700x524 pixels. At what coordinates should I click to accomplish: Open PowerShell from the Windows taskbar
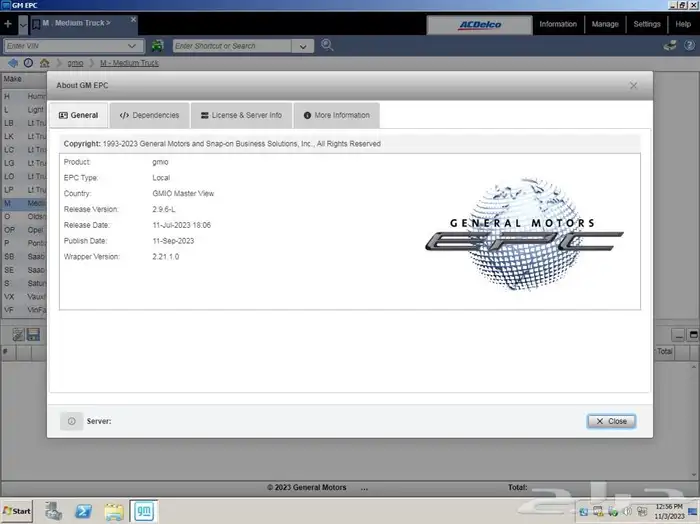[x=84, y=511]
